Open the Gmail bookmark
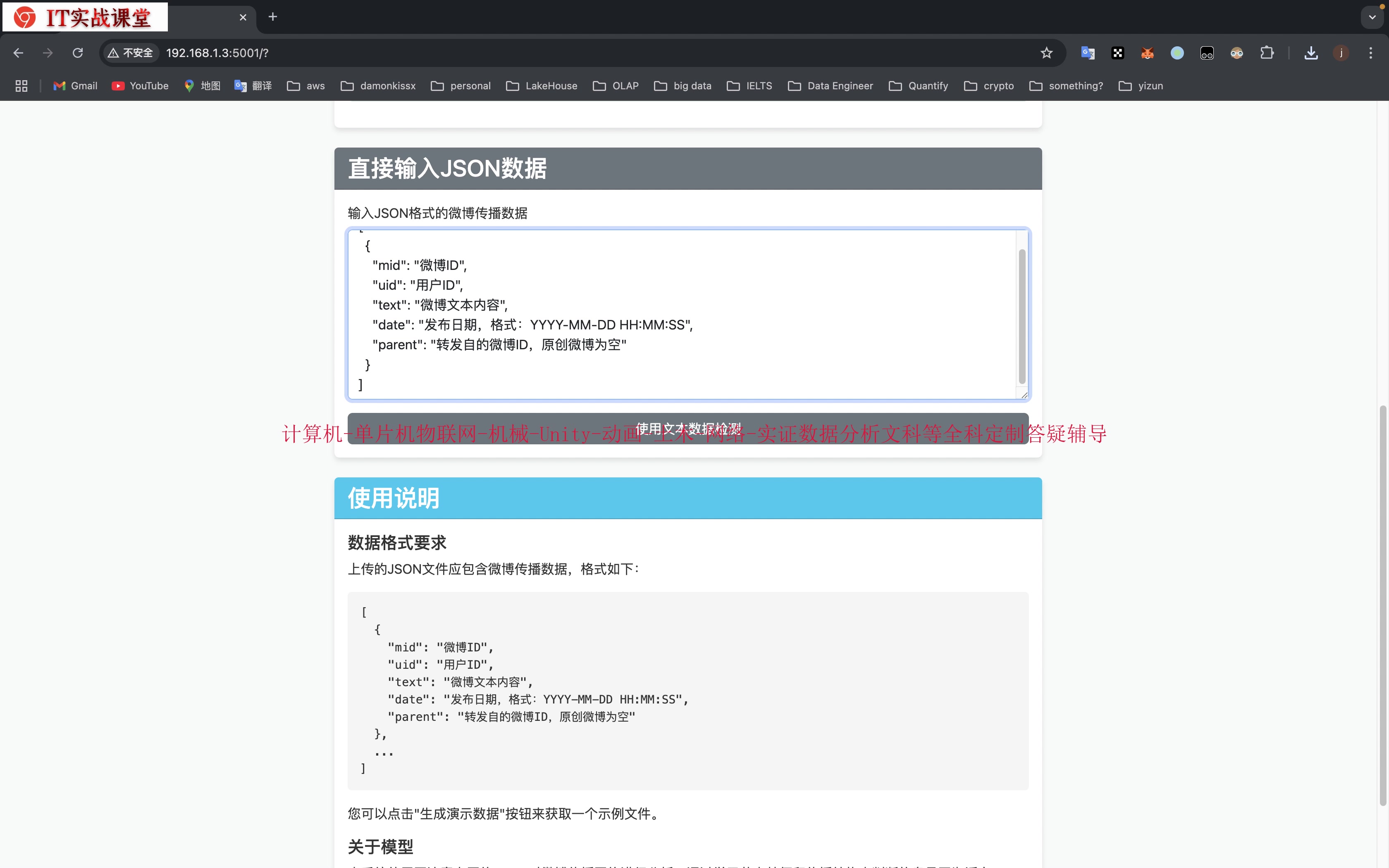The width and height of the screenshot is (1389, 868). (75, 86)
